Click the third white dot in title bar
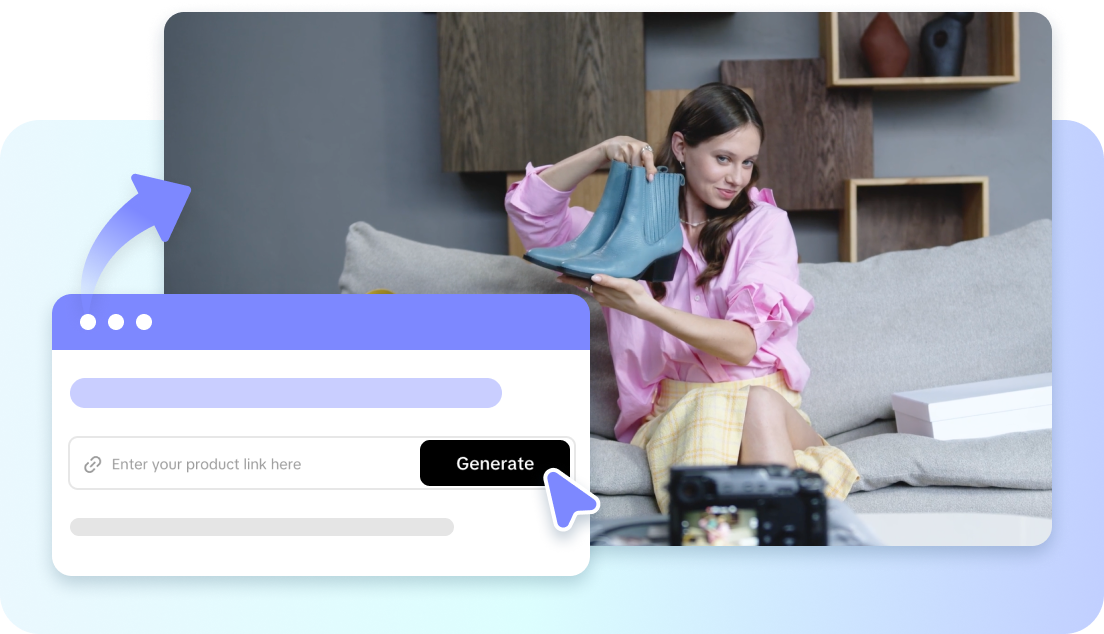The image size is (1104, 634). click(144, 322)
